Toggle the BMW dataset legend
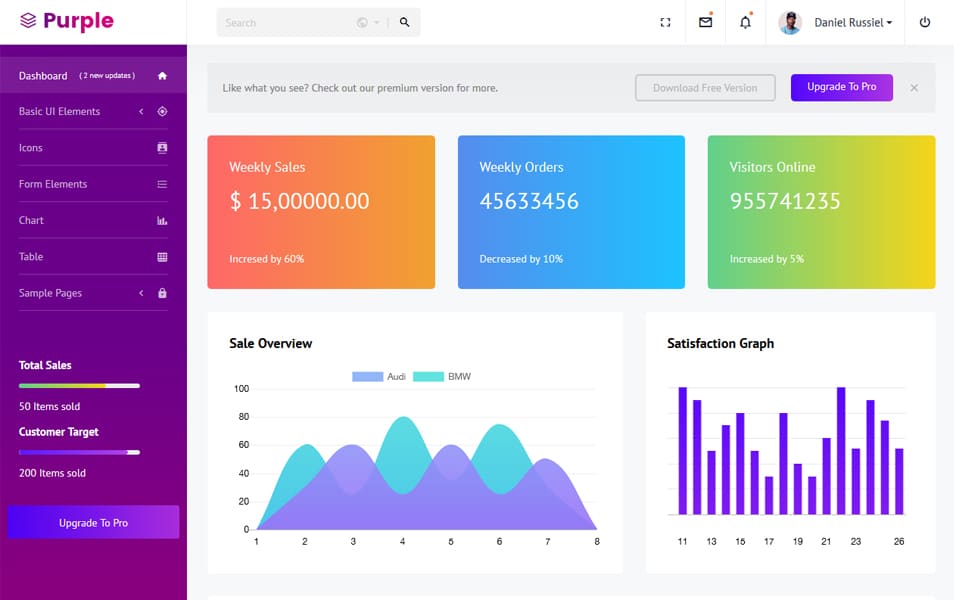This screenshot has height=600, width=954. (x=441, y=377)
